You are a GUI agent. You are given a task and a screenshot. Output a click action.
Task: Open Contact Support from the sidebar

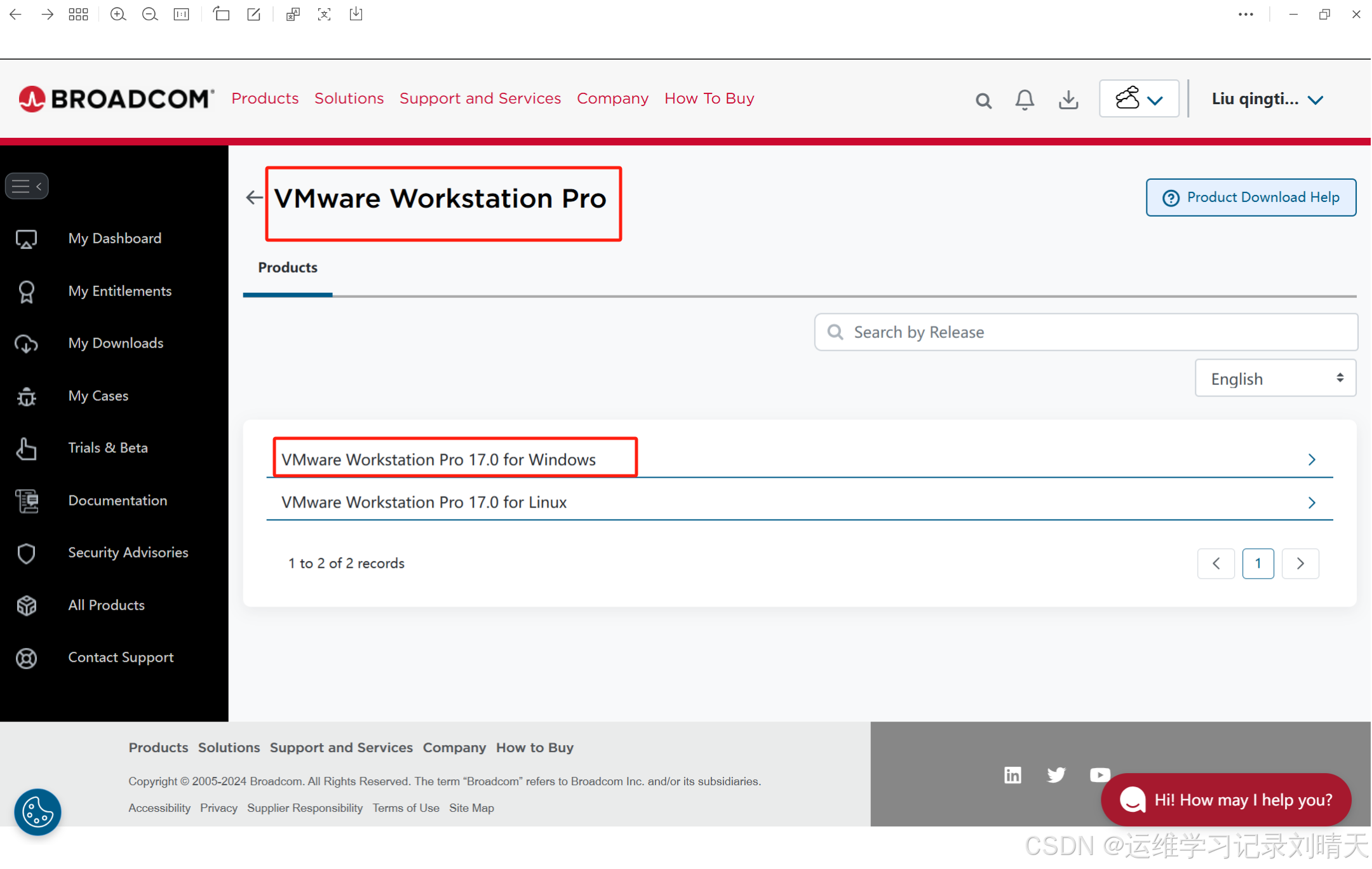click(121, 657)
